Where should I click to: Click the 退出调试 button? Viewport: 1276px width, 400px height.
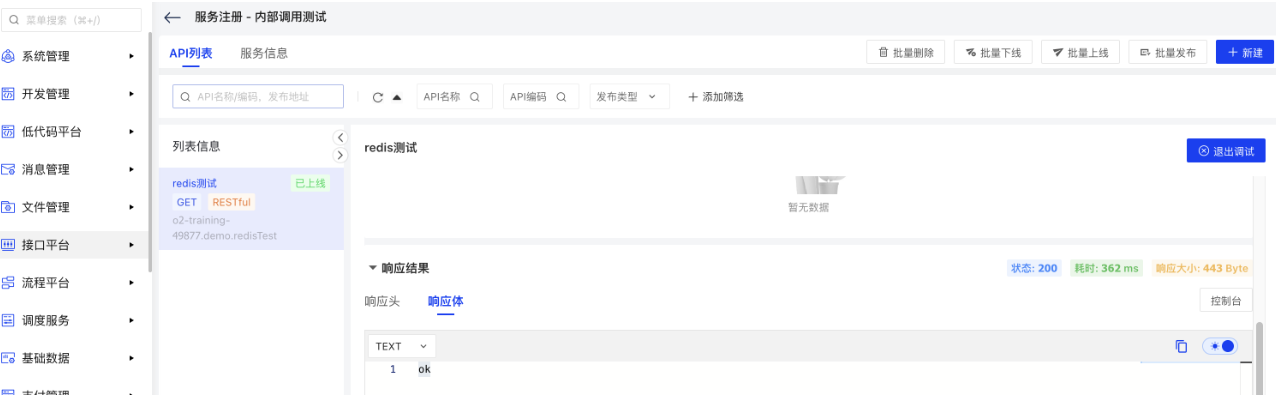coord(1226,150)
